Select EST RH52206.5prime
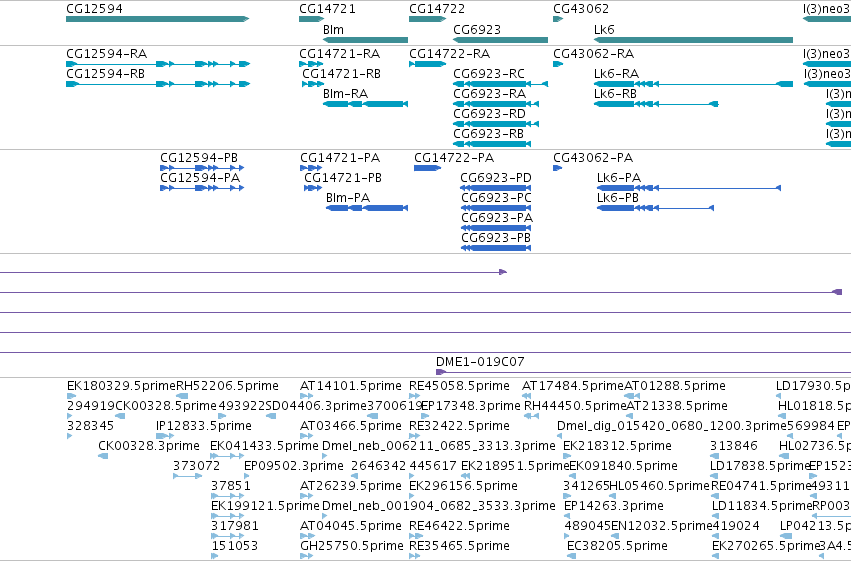Screen dimensions: 851x561 point(182,396)
